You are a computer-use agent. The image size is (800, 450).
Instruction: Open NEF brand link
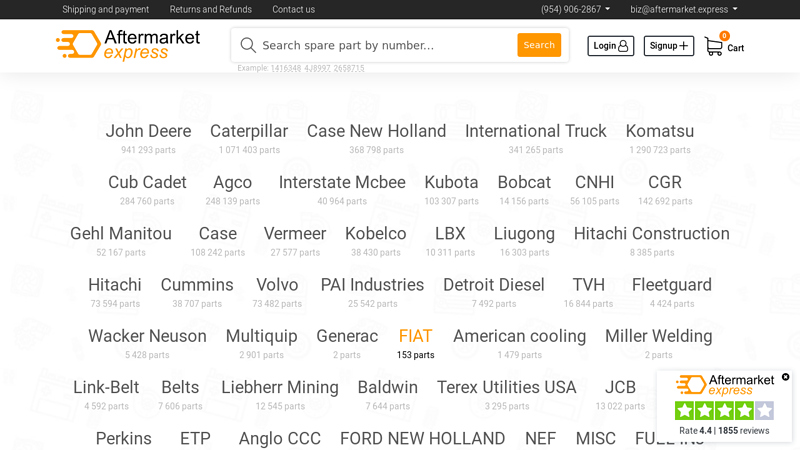tap(540, 439)
